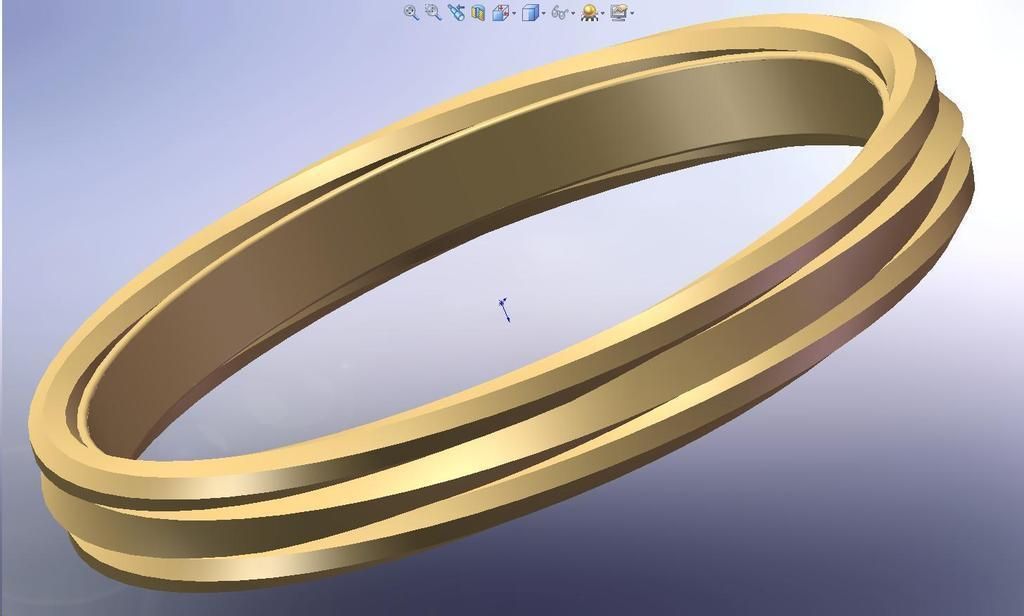
Task: Select the origin marker inside the ring
Action: pyautogui.click(x=504, y=310)
